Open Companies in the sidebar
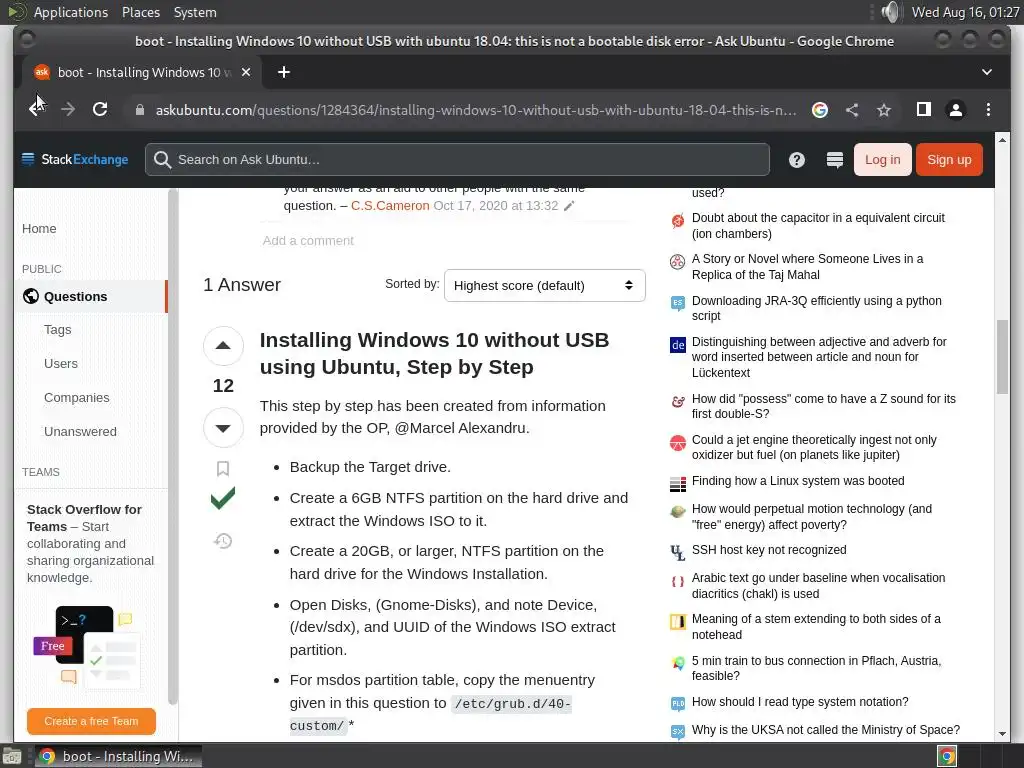The width and height of the screenshot is (1024, 768). (x=76, y=398)
